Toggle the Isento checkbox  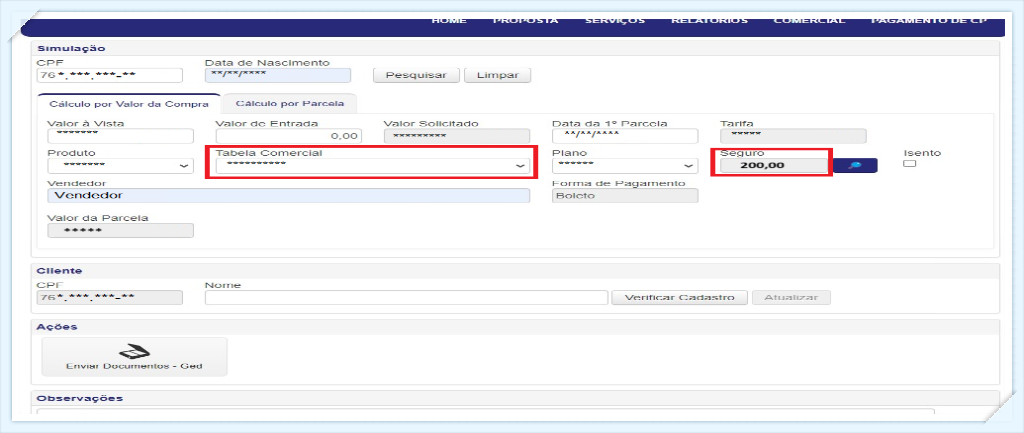[x=909, y=164]
